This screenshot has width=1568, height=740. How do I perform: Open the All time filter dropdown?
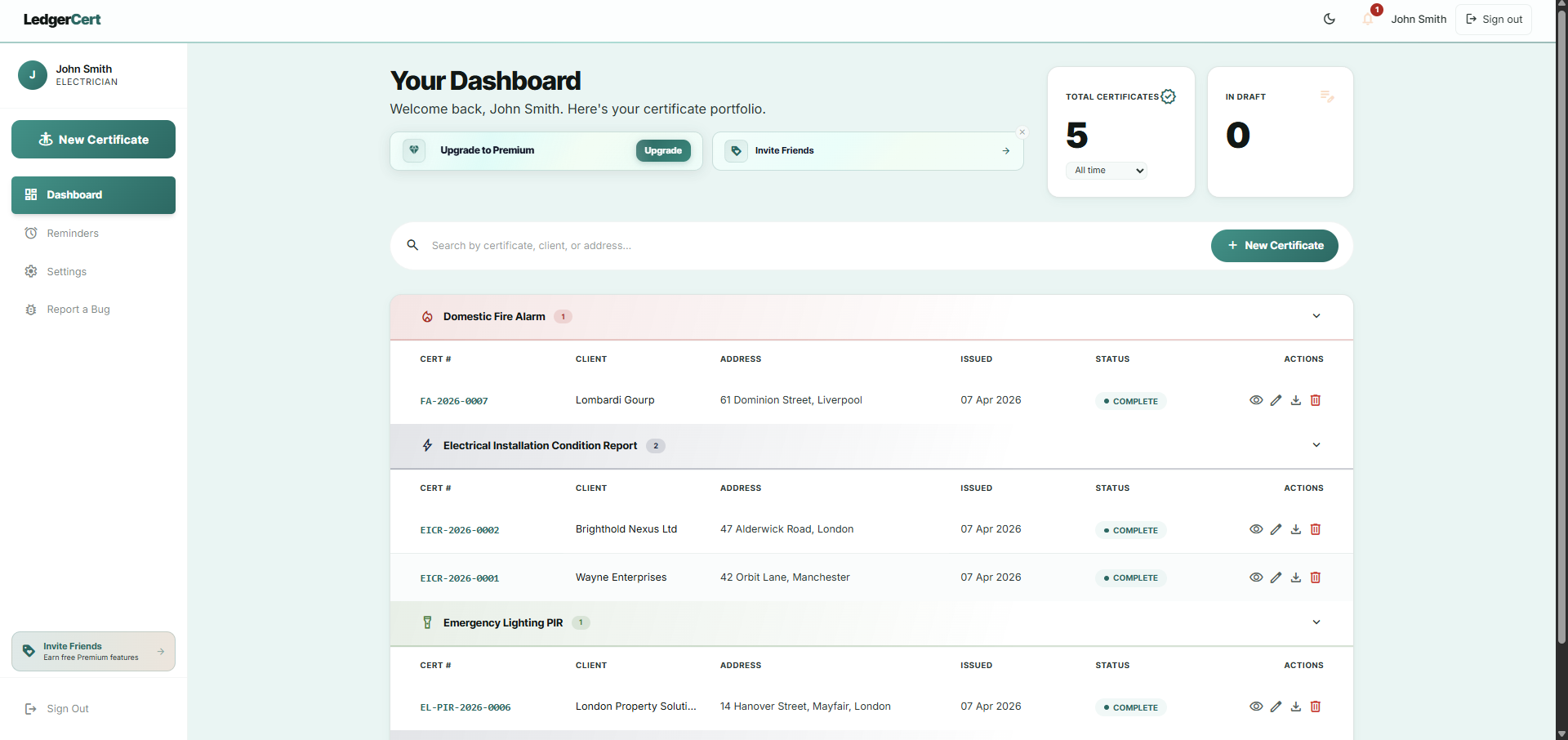tap(1107, 171)
